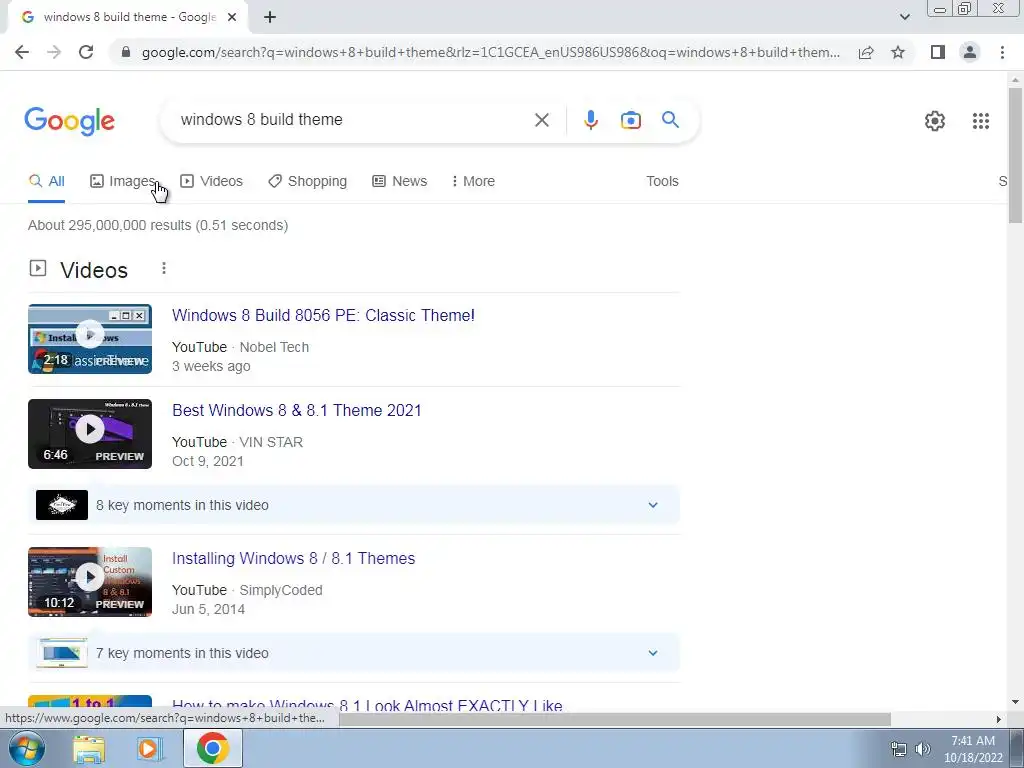Click 'Nobel Tech' channel name
This screenshot has width=1024, height=768.
point(274,347)
